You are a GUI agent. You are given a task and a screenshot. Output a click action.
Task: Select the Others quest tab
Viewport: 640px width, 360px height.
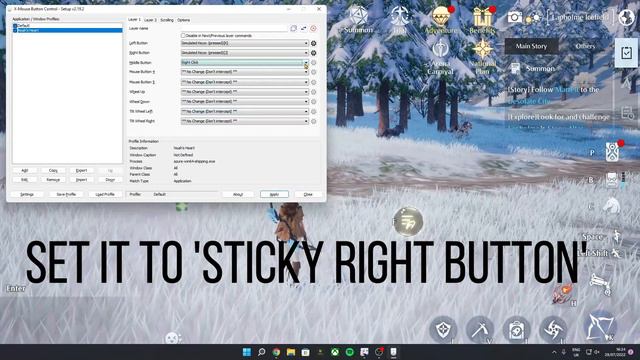tap(585, 46)
